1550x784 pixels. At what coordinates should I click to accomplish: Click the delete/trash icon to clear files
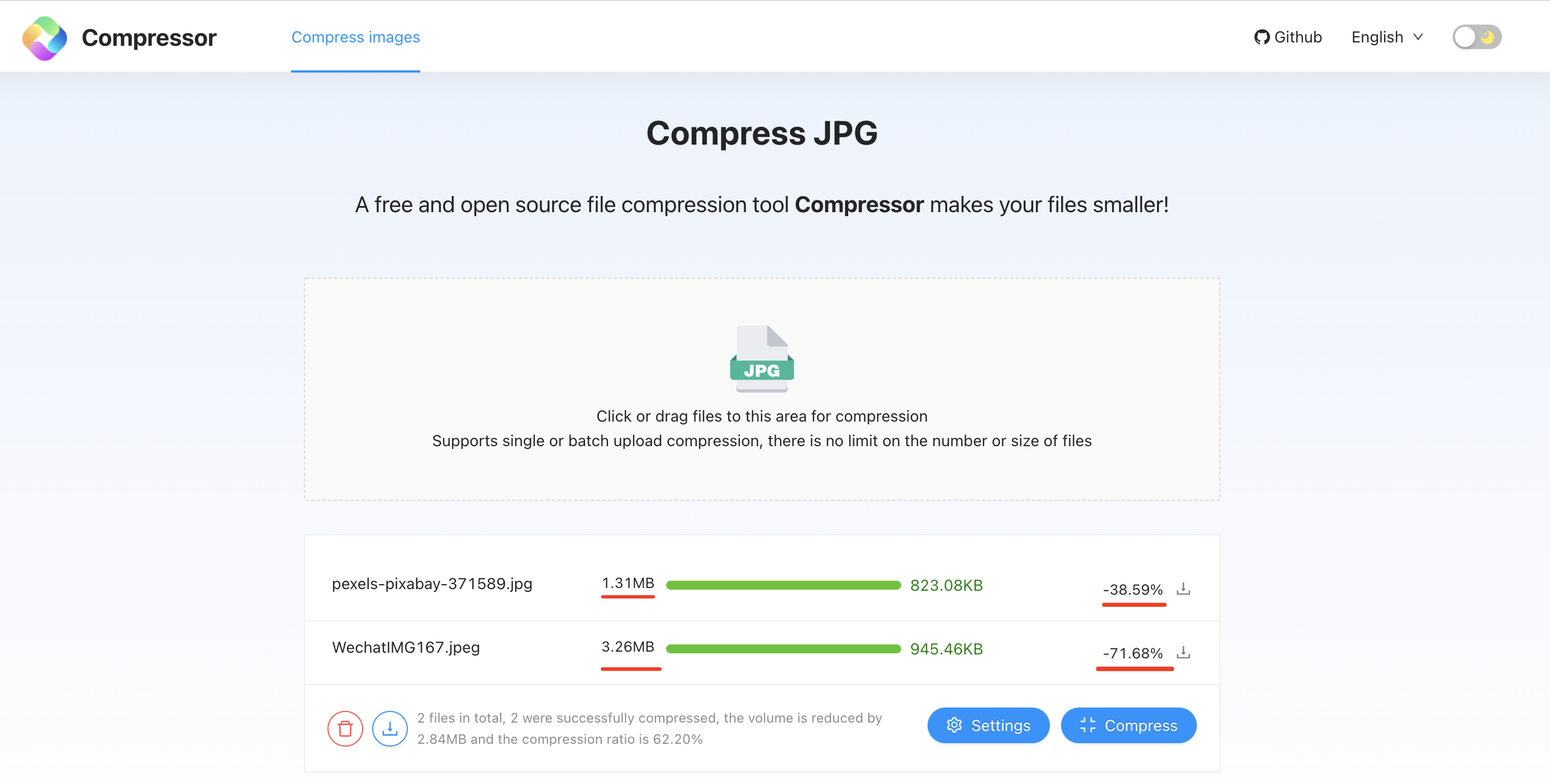tap(346, 727)
